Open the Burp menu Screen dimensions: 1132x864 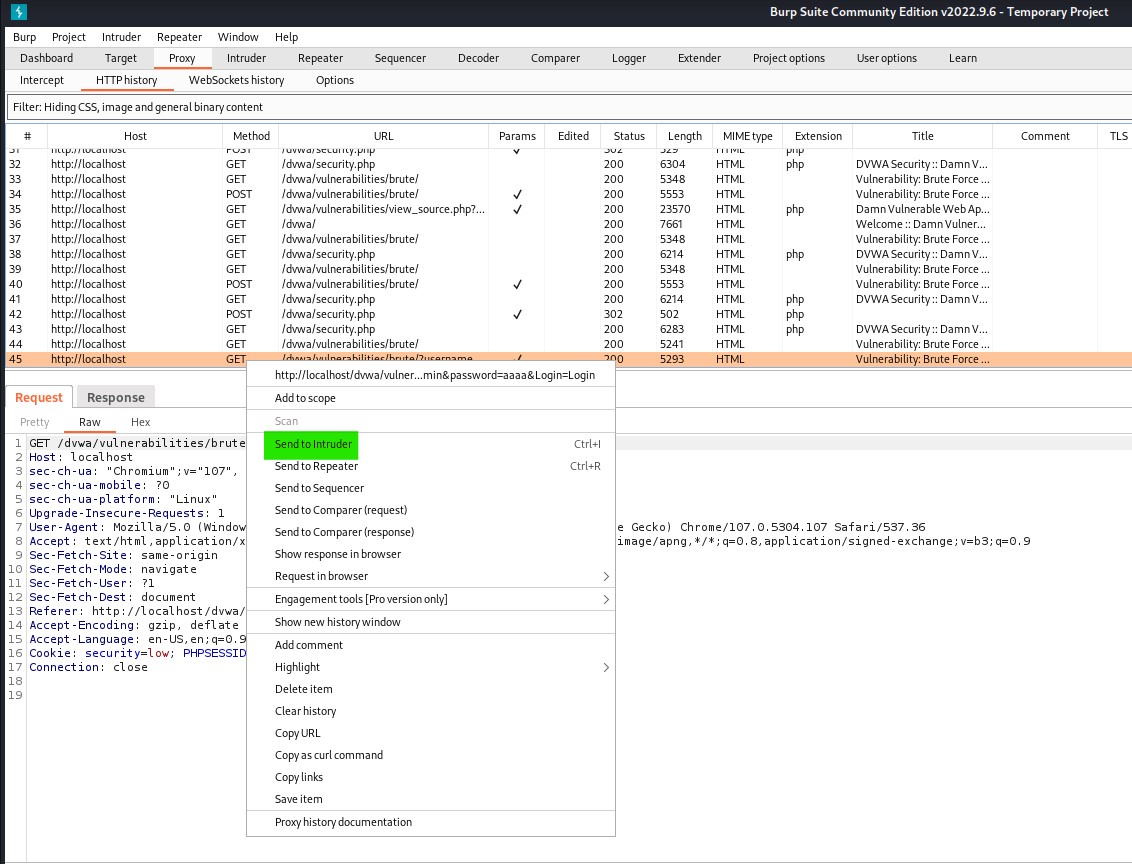pyautogui.click(x=25, y=37)
